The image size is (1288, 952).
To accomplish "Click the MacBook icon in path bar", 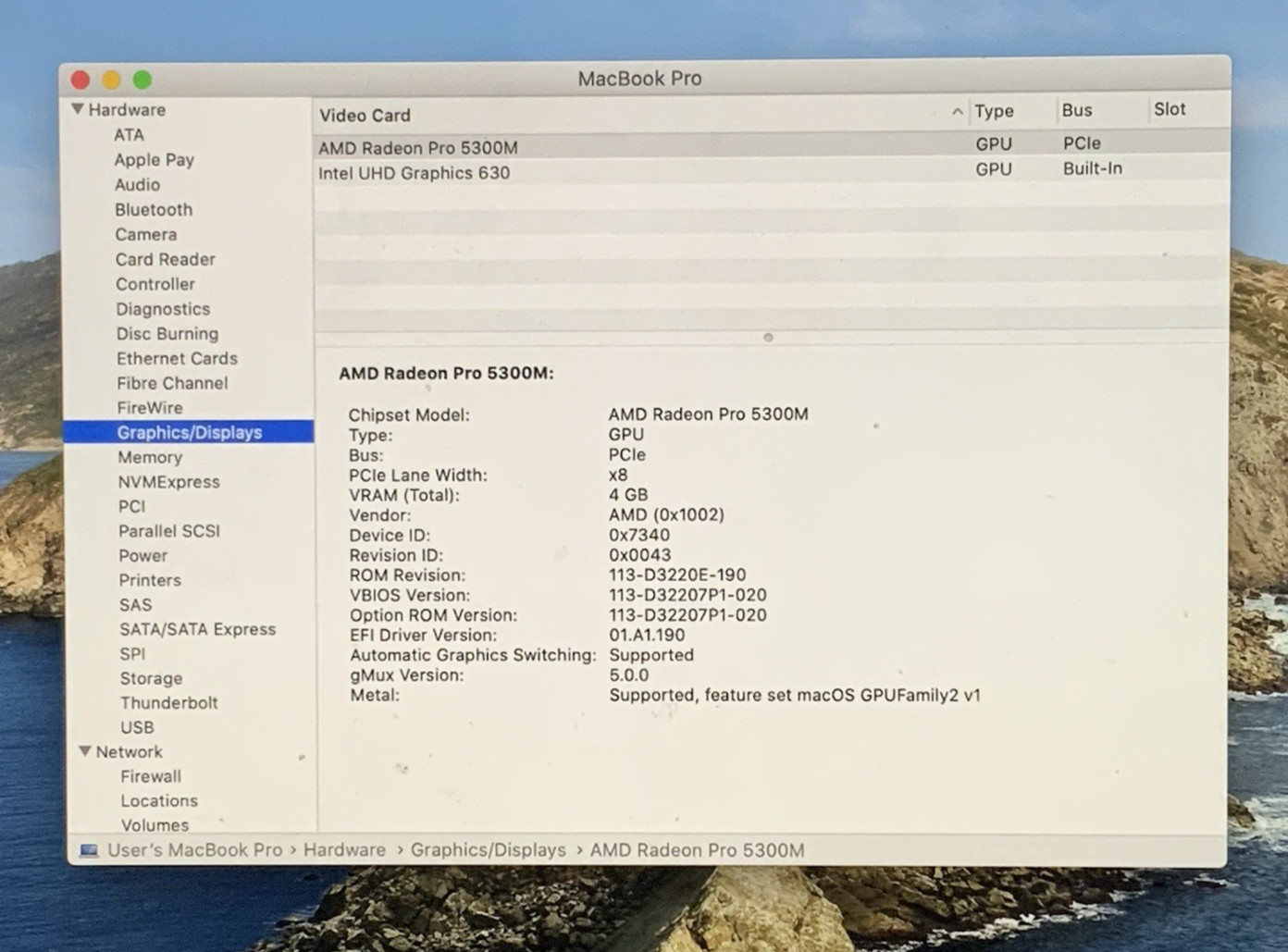I will (x=89, y=850).
